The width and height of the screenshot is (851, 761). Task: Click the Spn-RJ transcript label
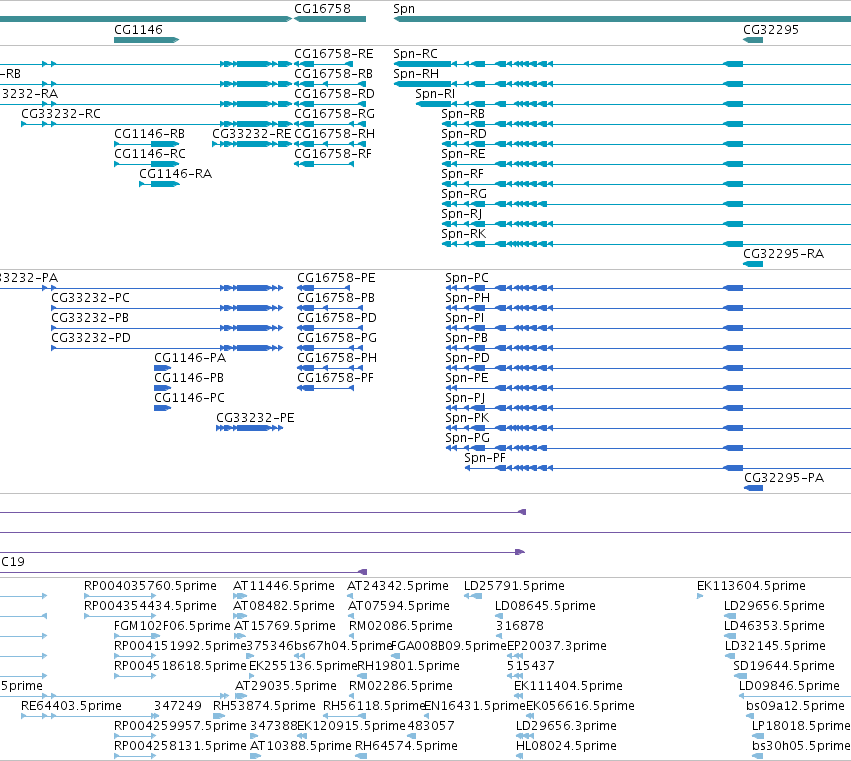(x=462, y=215)
